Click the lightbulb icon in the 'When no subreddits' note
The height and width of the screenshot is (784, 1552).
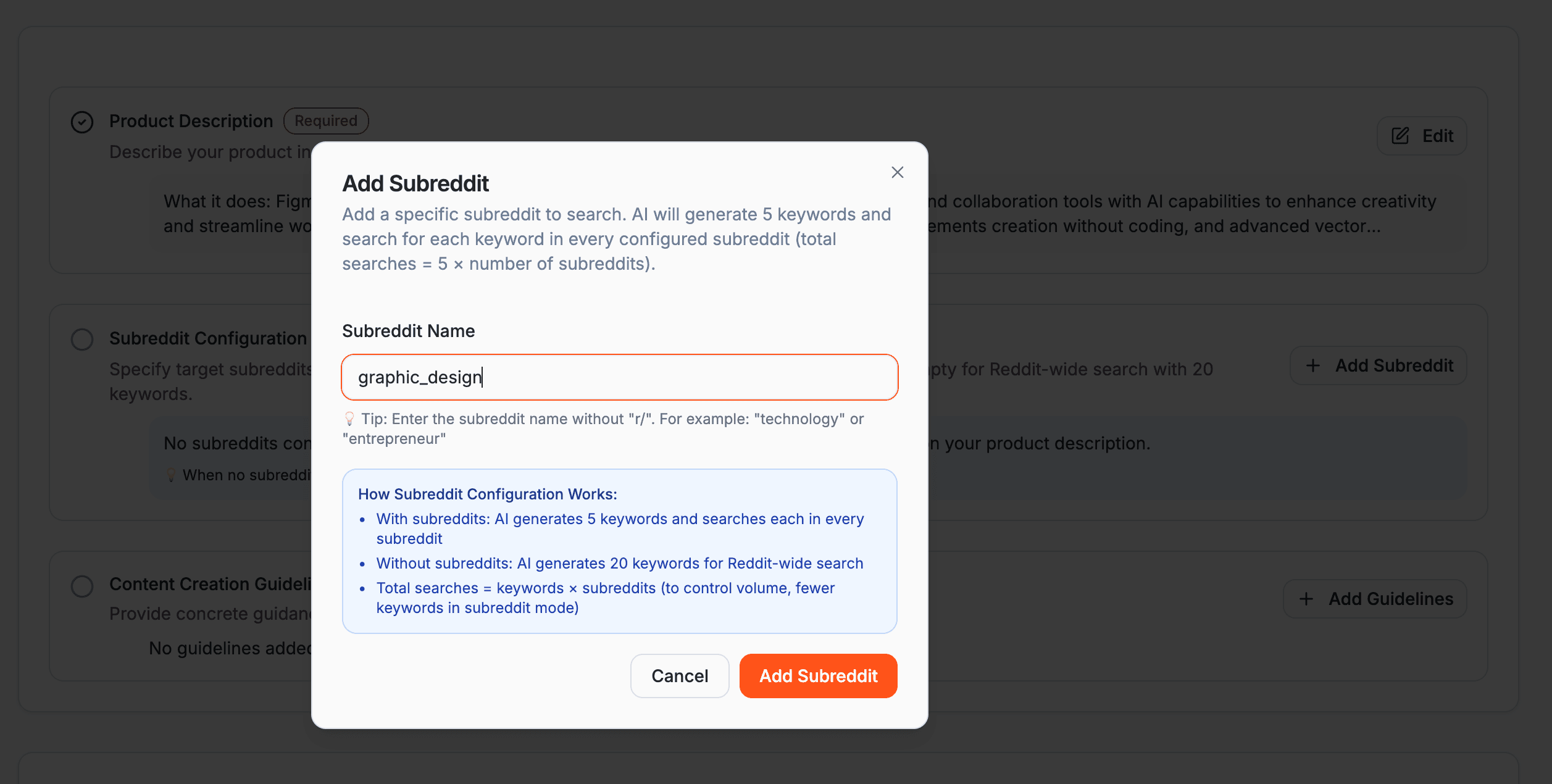171,475
